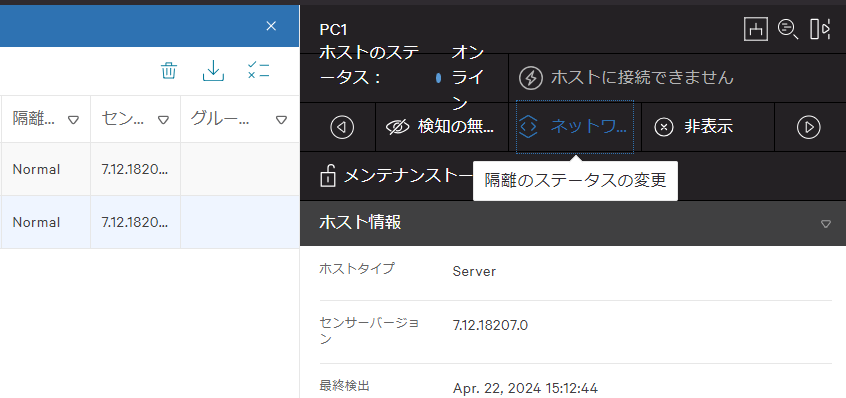Viewport: 846px width, 398px height.
Task: Click センサーバージョン label
Action: (369, 331)
